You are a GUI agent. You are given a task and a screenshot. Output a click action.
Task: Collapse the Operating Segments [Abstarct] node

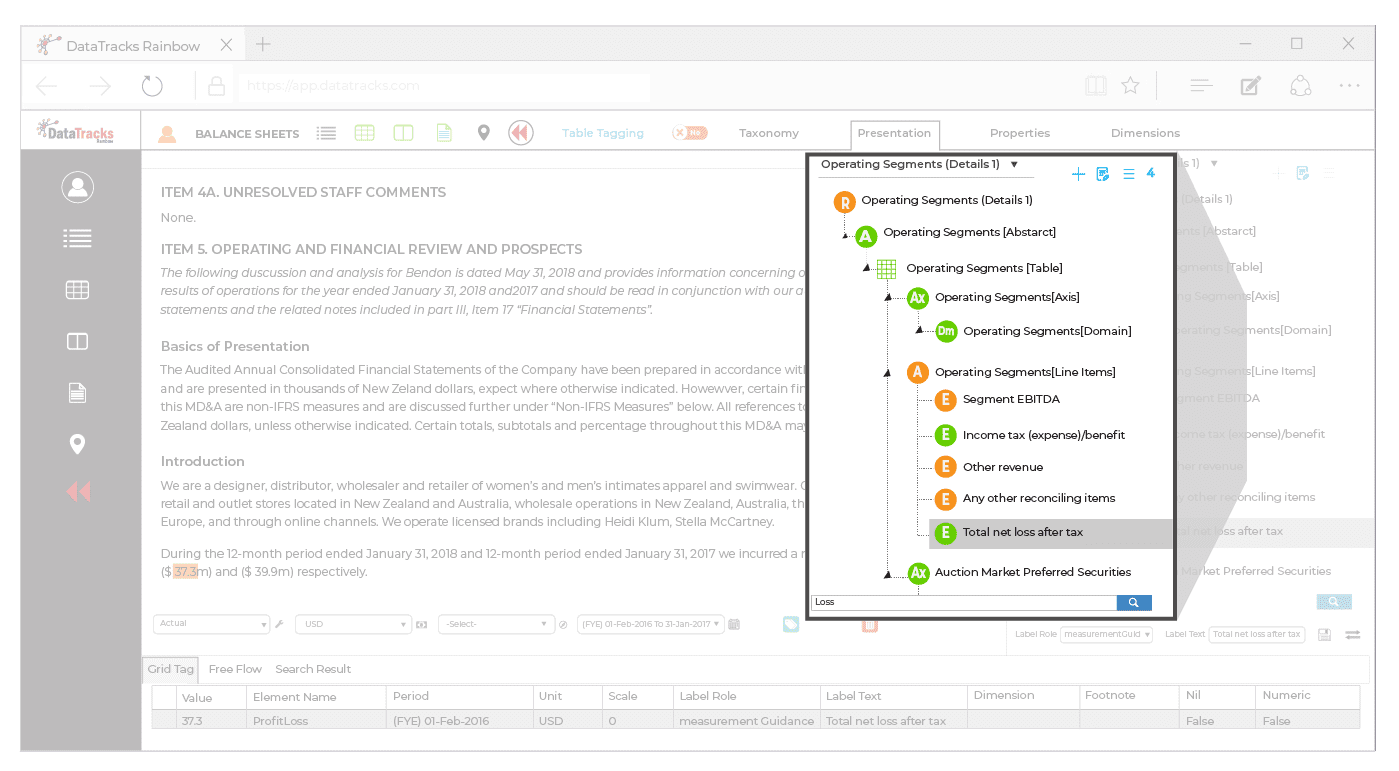845,237
